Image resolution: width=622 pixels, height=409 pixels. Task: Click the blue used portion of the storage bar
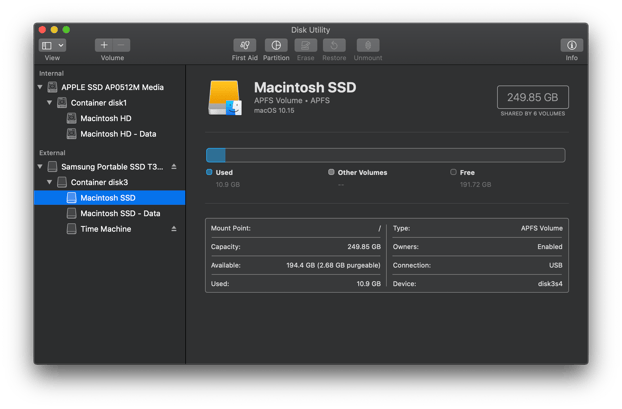pos(216,155)
